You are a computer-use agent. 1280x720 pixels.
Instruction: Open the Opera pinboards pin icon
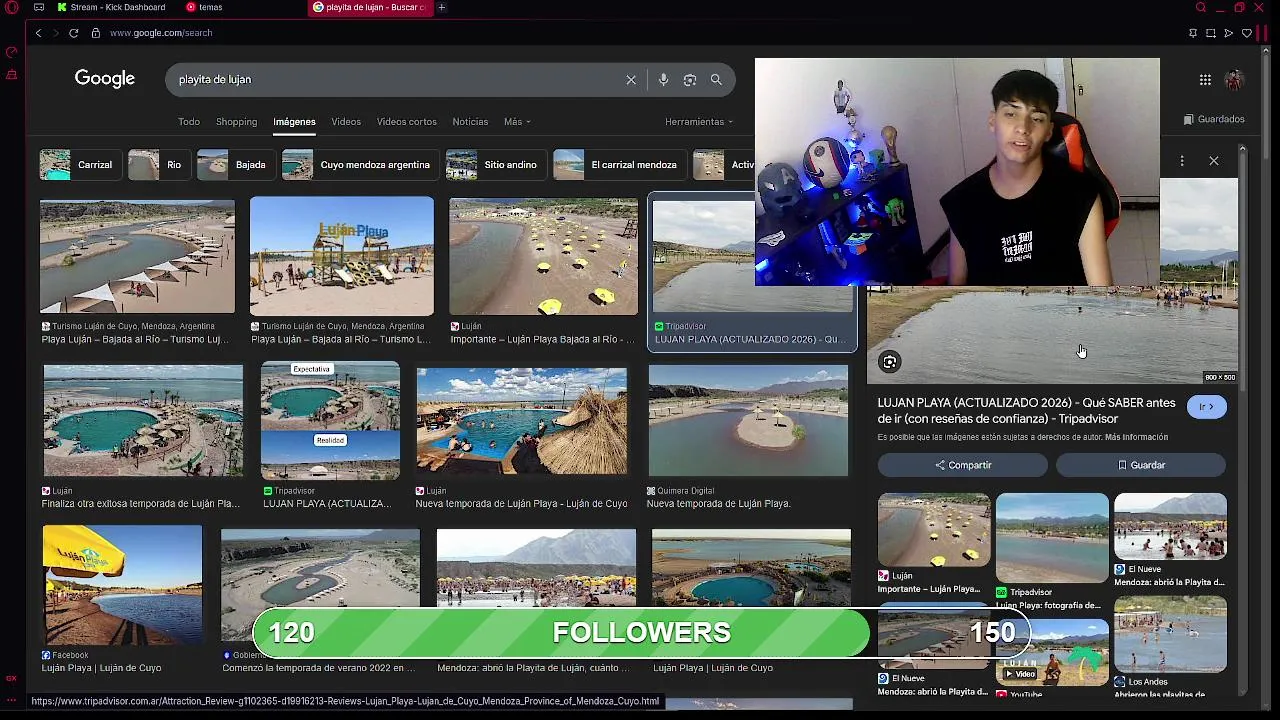1193,33
